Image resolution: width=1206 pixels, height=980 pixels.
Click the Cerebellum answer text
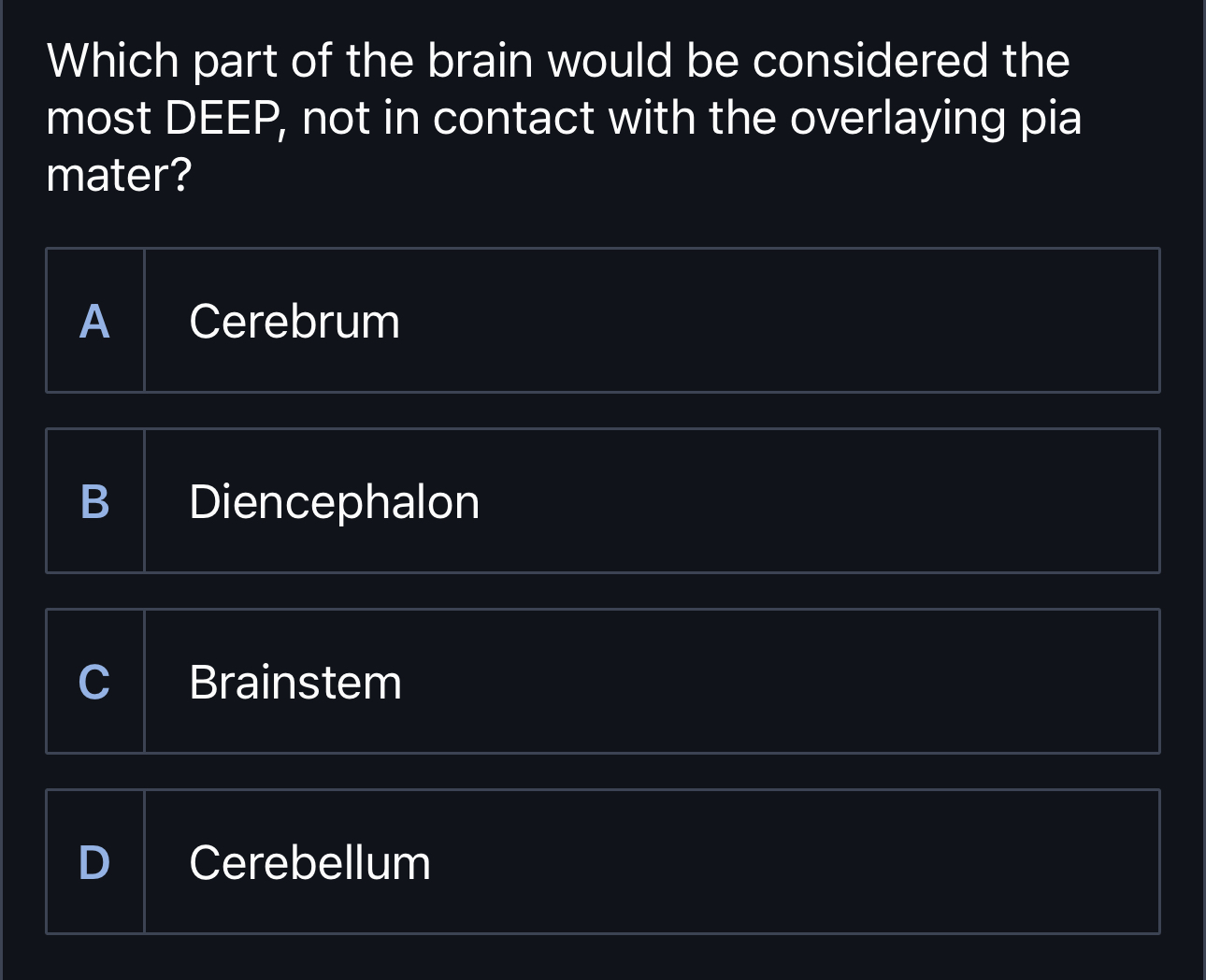(x=309, y=864)
